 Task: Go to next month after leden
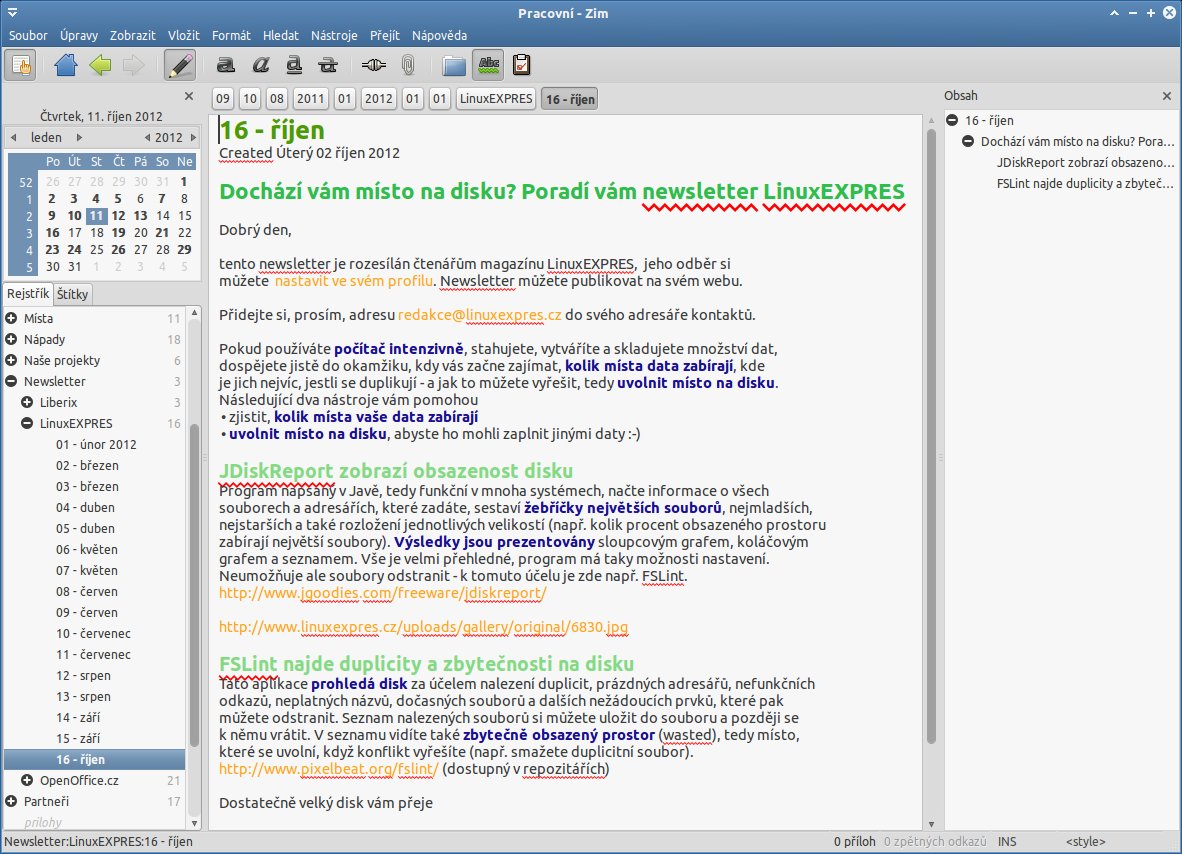(x=79, y=137)
